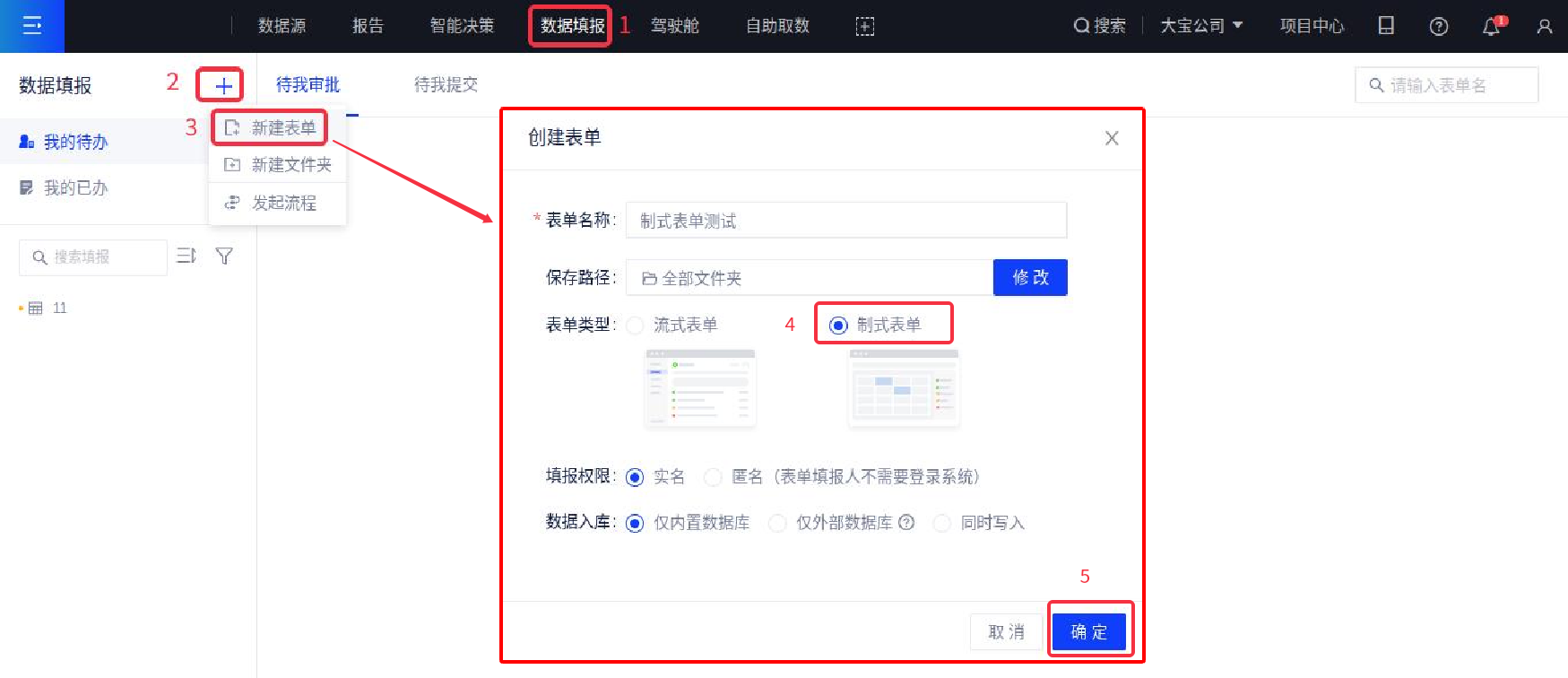This screenshot has height=678, width=1568.
Task: Select 新建文件夹 from the dropdown menu
Action: coord(290,165)
